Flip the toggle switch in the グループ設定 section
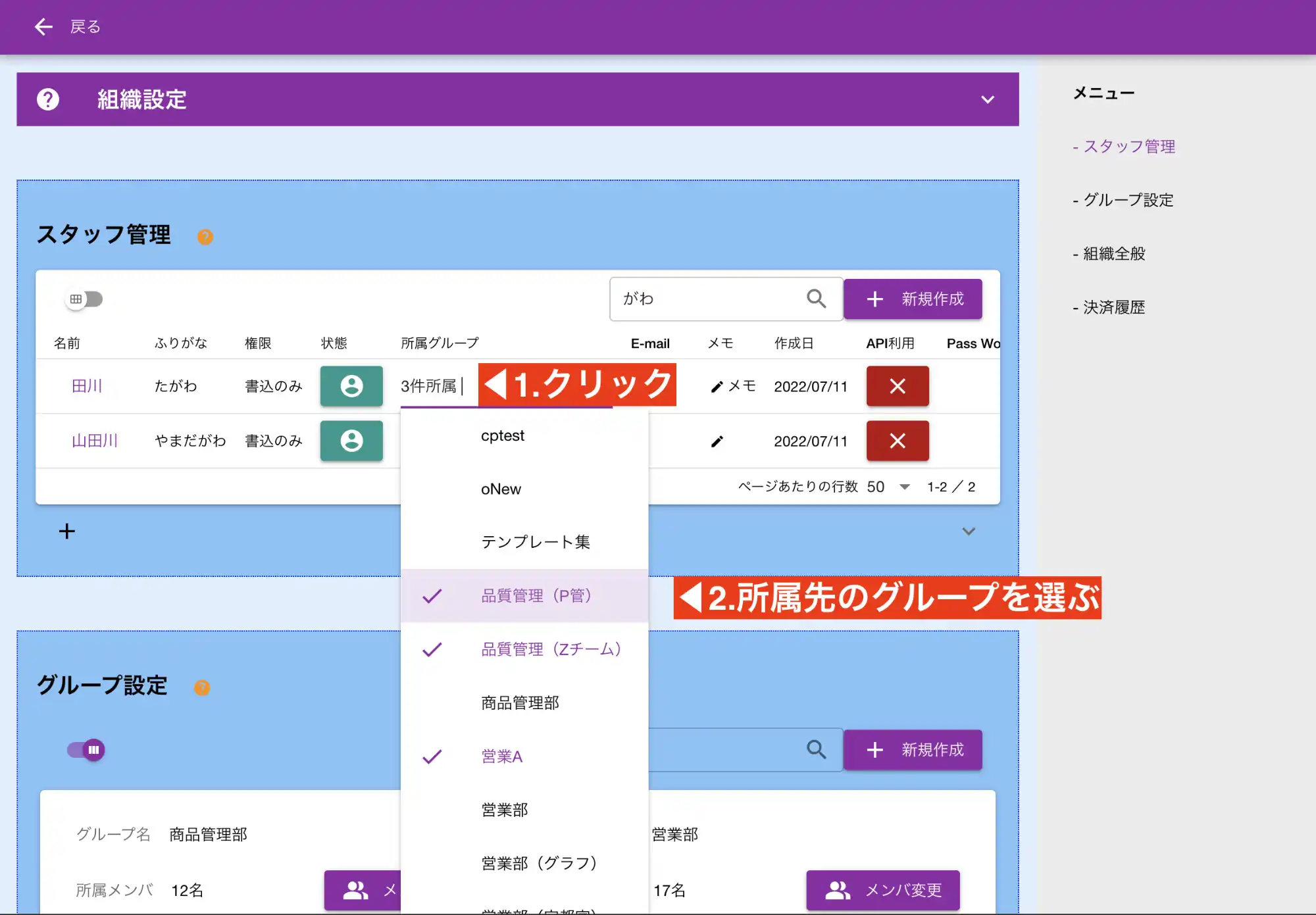 [x=86, y=749]
